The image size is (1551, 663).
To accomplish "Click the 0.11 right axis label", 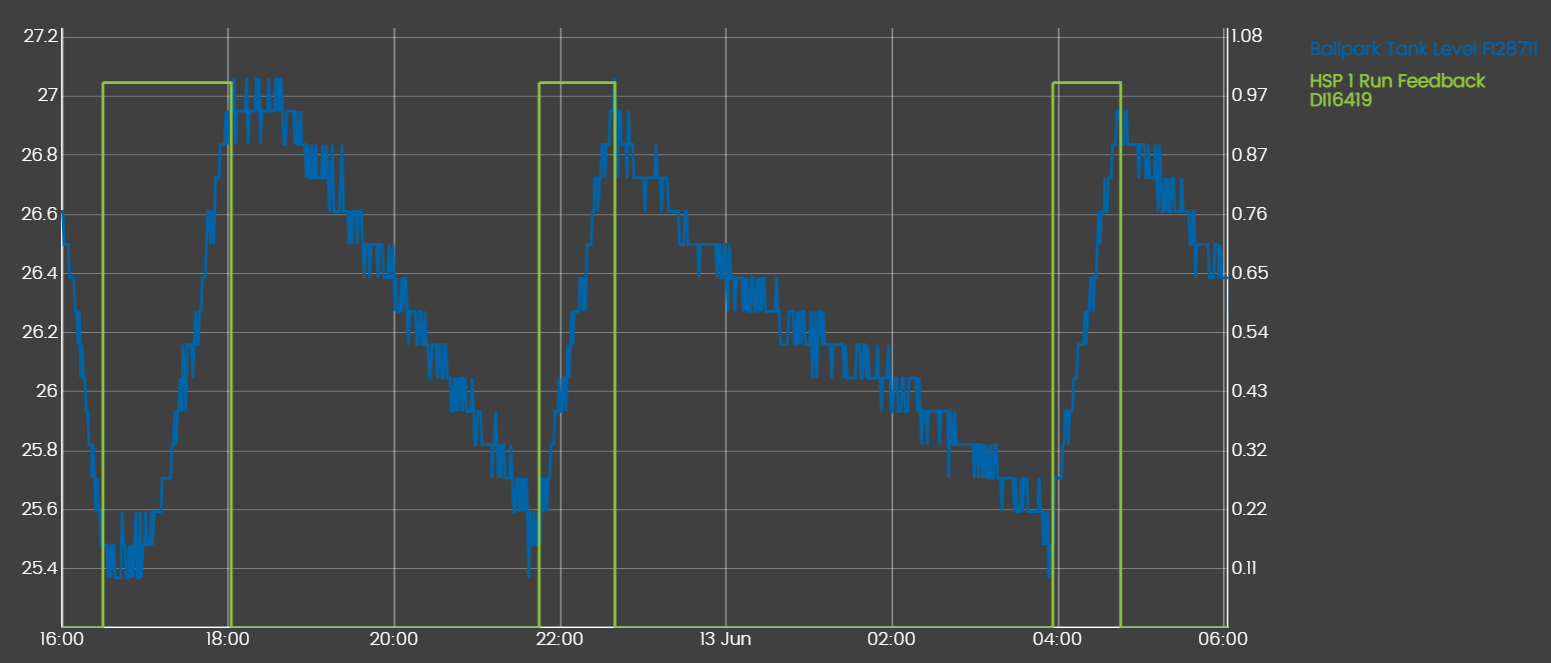I will coord(1246,568).
